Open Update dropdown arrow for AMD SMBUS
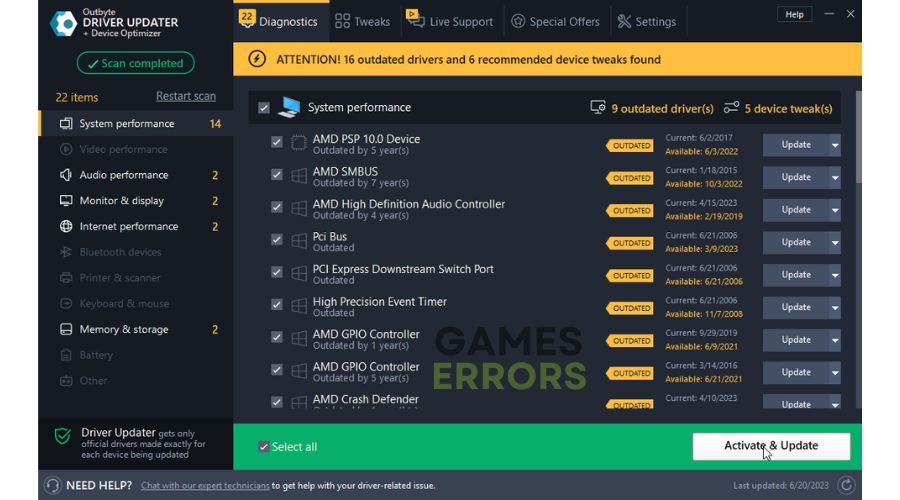Viewport: 900px width, 500px height. click(835, 177)
